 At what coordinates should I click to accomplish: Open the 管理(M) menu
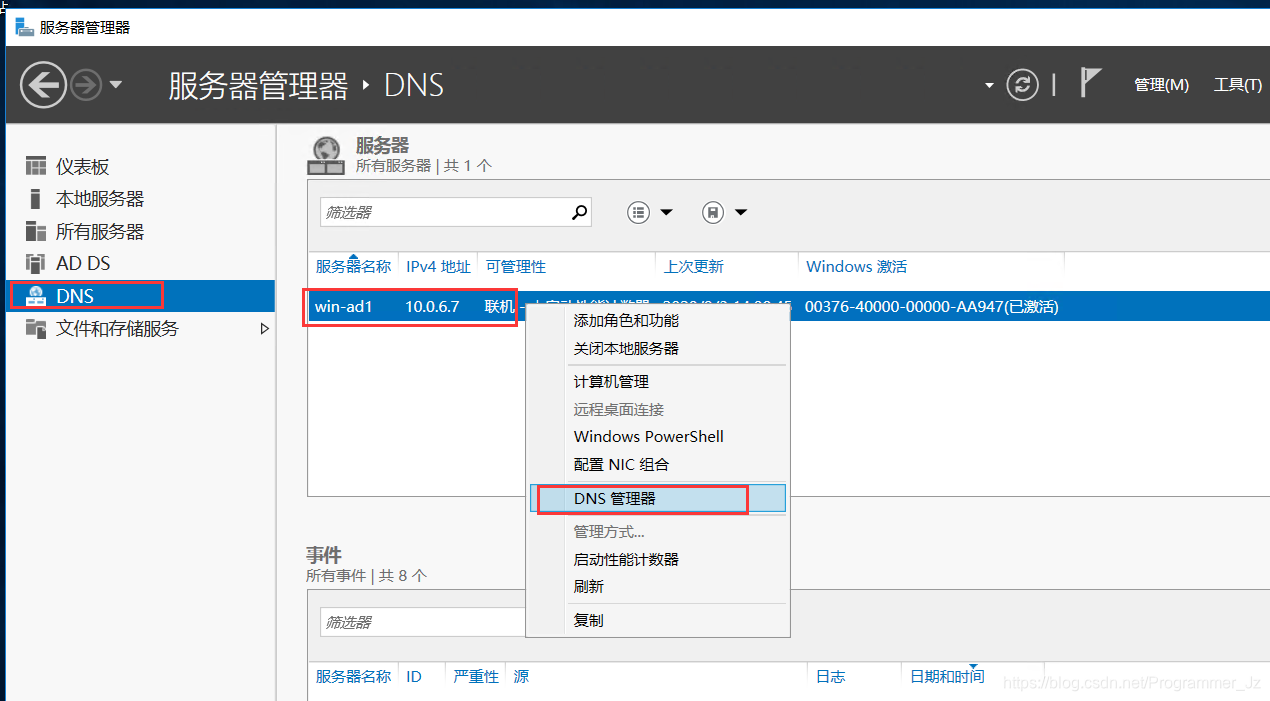click(1161, 85)
